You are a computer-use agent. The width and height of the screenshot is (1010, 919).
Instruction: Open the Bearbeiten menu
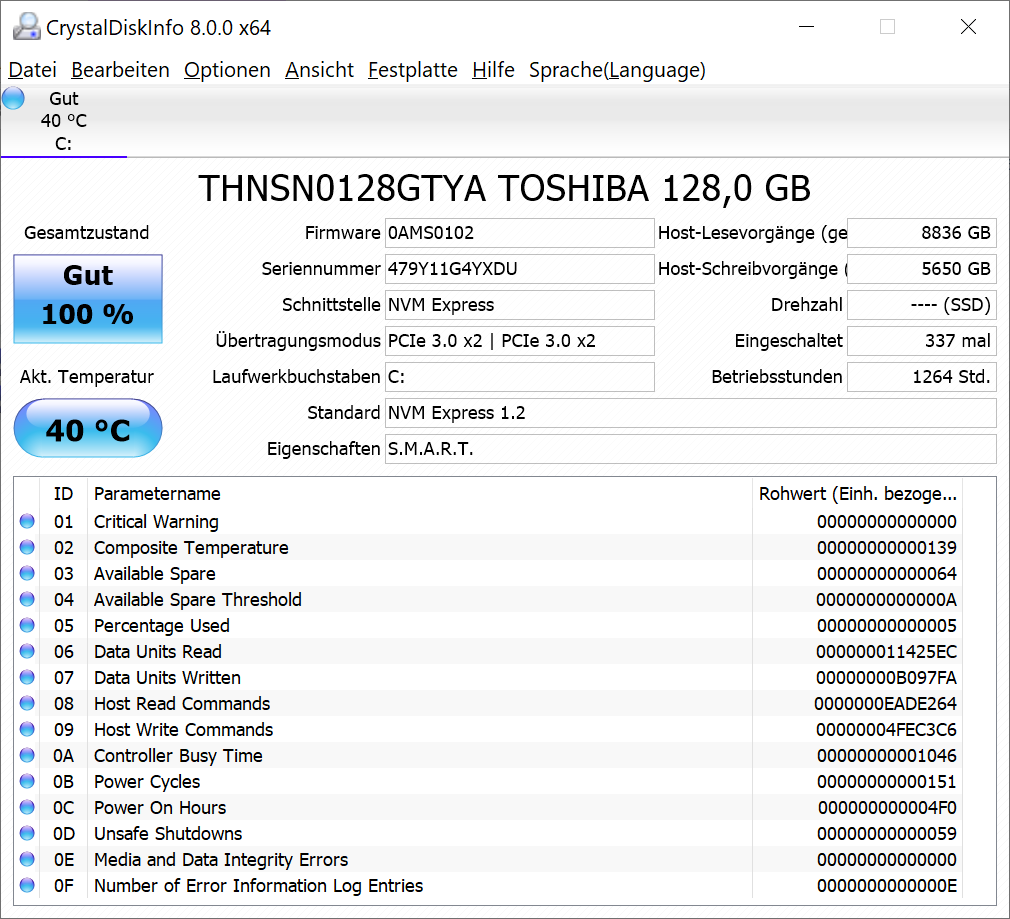pos(120,70)
